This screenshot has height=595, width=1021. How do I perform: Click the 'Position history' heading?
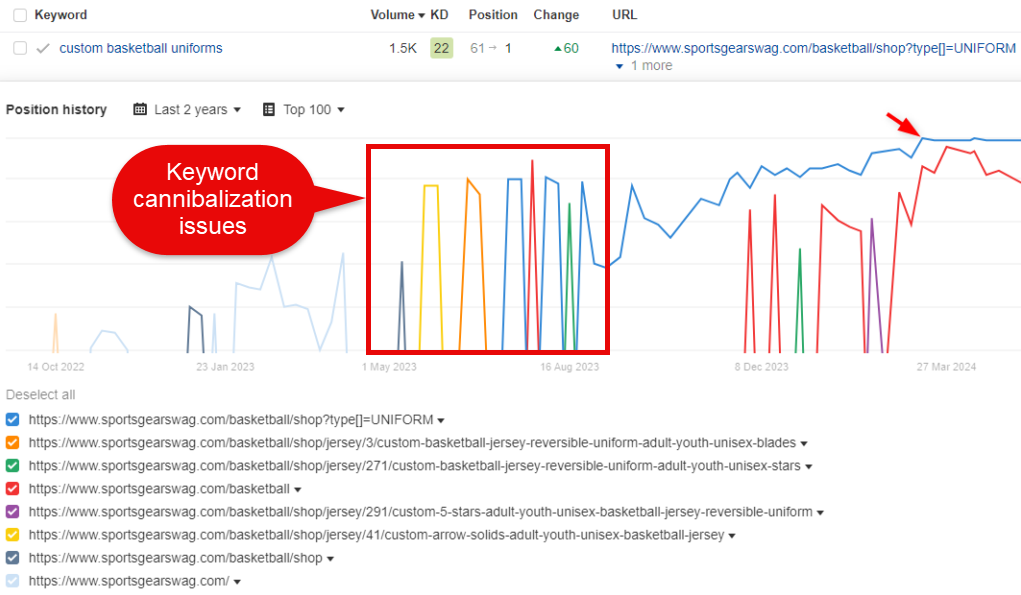[x=57, y=109]
